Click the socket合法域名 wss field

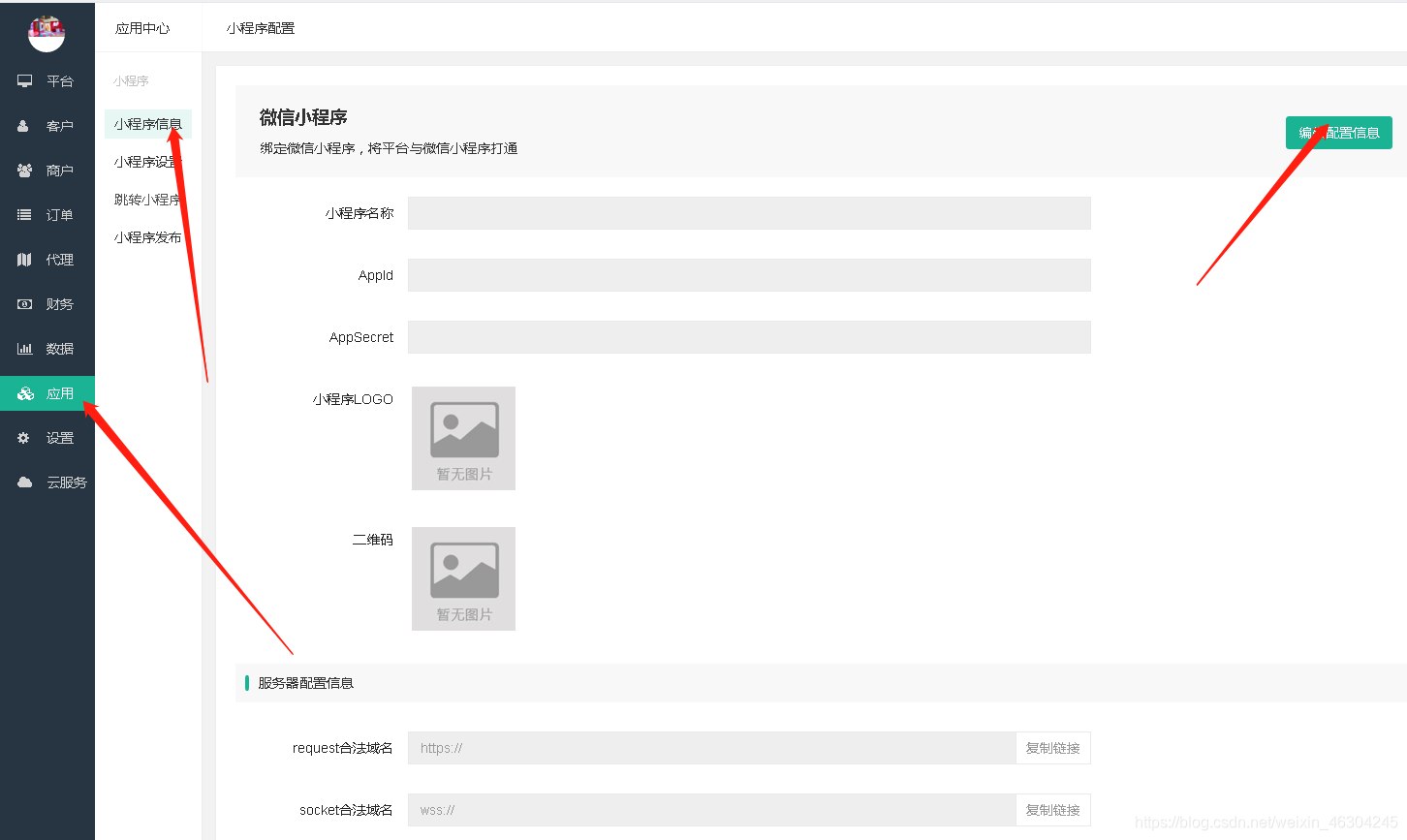tap(712, 810)
